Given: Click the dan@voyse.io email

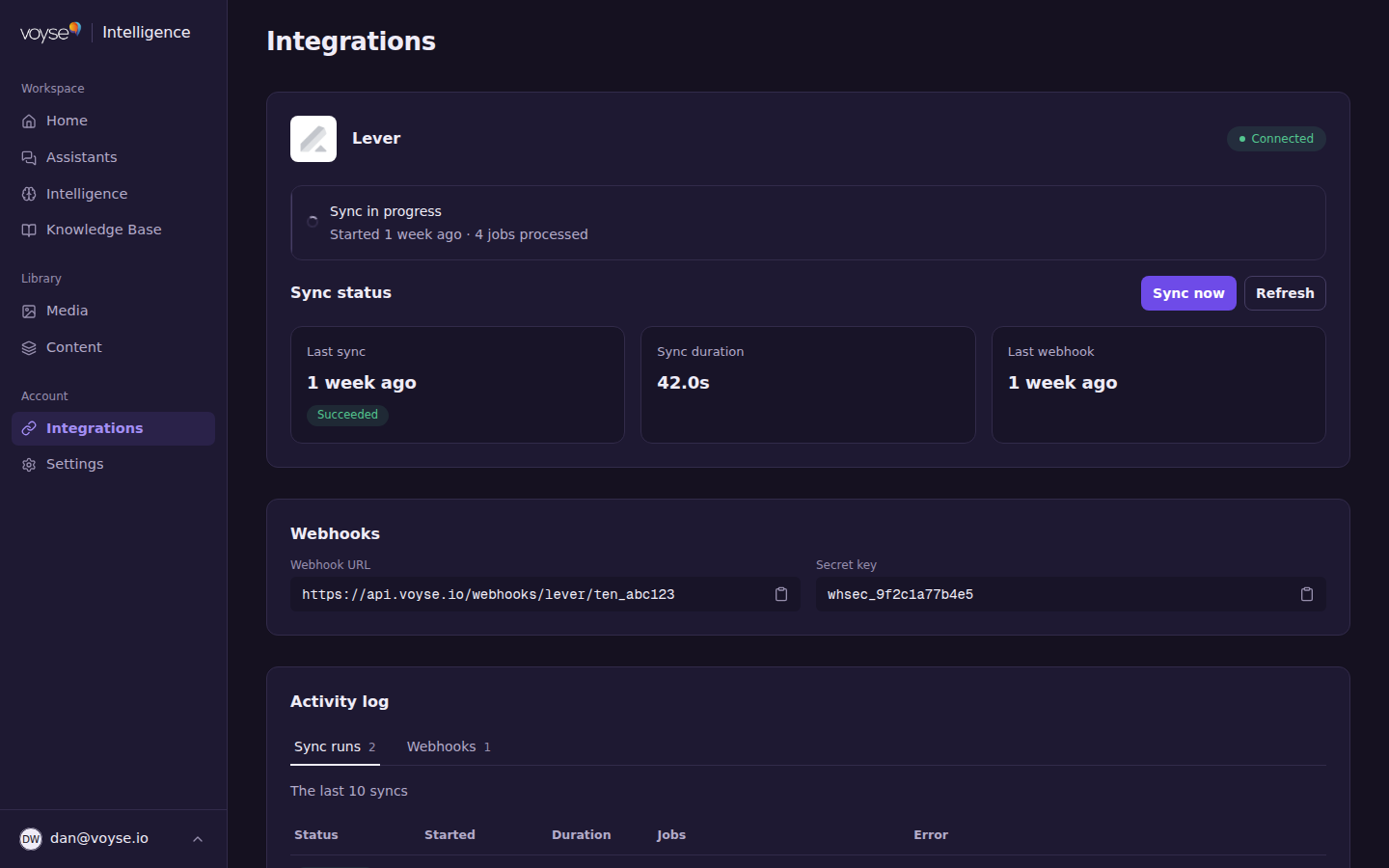Looking at the screenshot, I should pyautogui.click(x=99, y=839).
